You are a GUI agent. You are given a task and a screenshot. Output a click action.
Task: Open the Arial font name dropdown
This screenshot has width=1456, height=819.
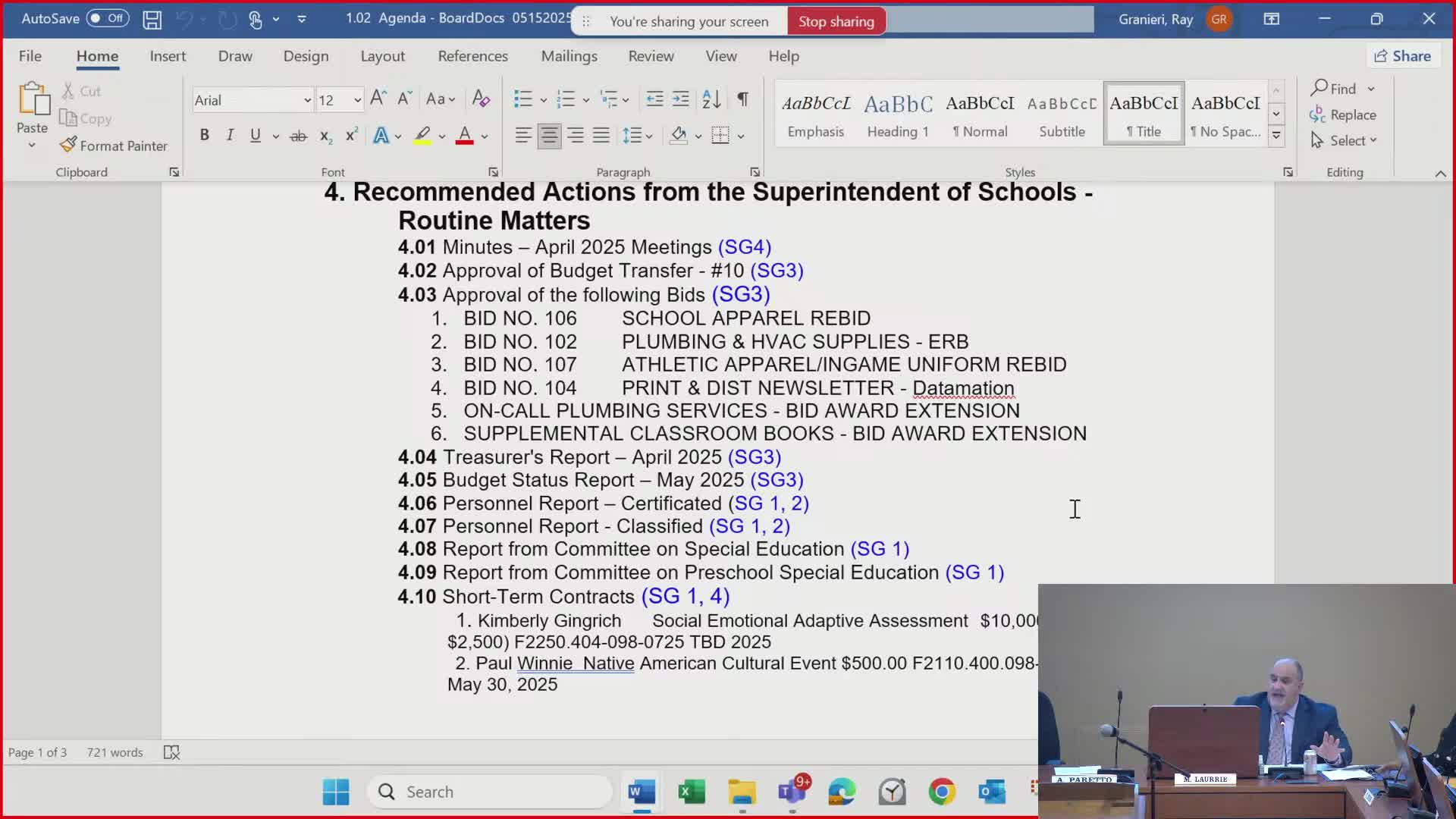[307, 100]
